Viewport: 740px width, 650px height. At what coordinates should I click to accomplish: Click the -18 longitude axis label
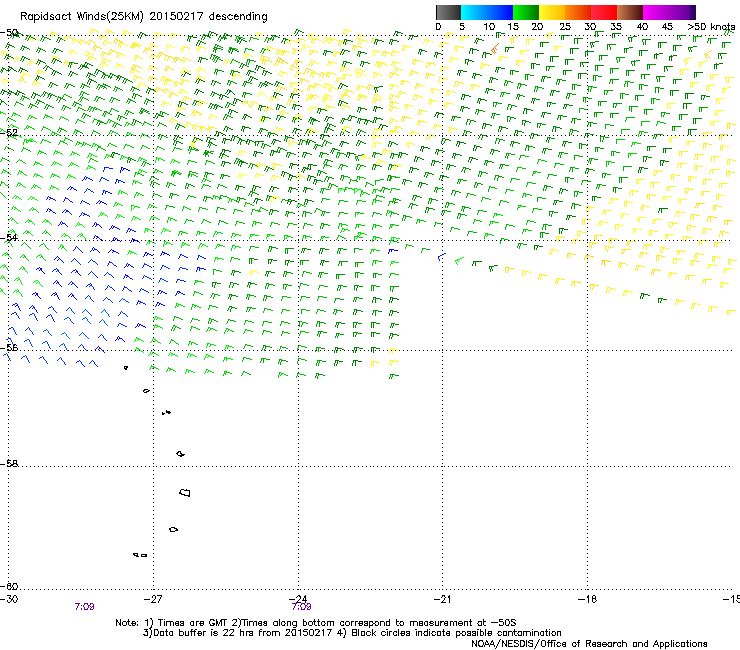click(x=588, y=599)
